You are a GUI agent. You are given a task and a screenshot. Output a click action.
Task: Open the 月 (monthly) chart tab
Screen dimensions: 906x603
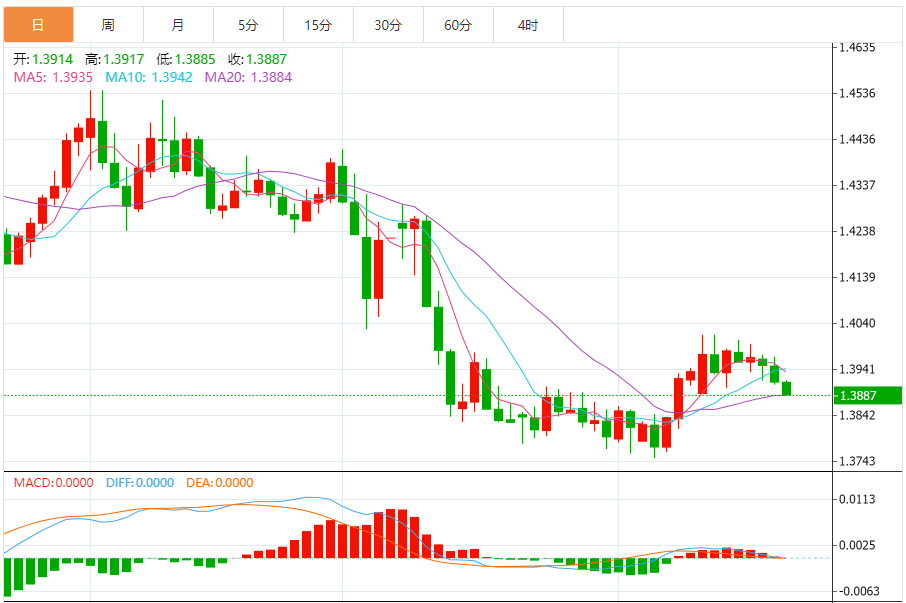click(178, 25)
